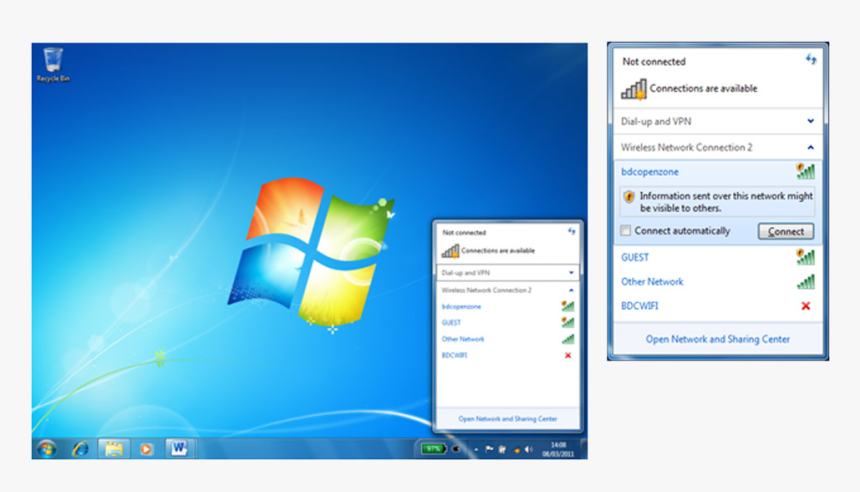860x492 pixels.
Task: Click bdcopenzone signal strength icon in the enlarged panel
Action: 805,171
